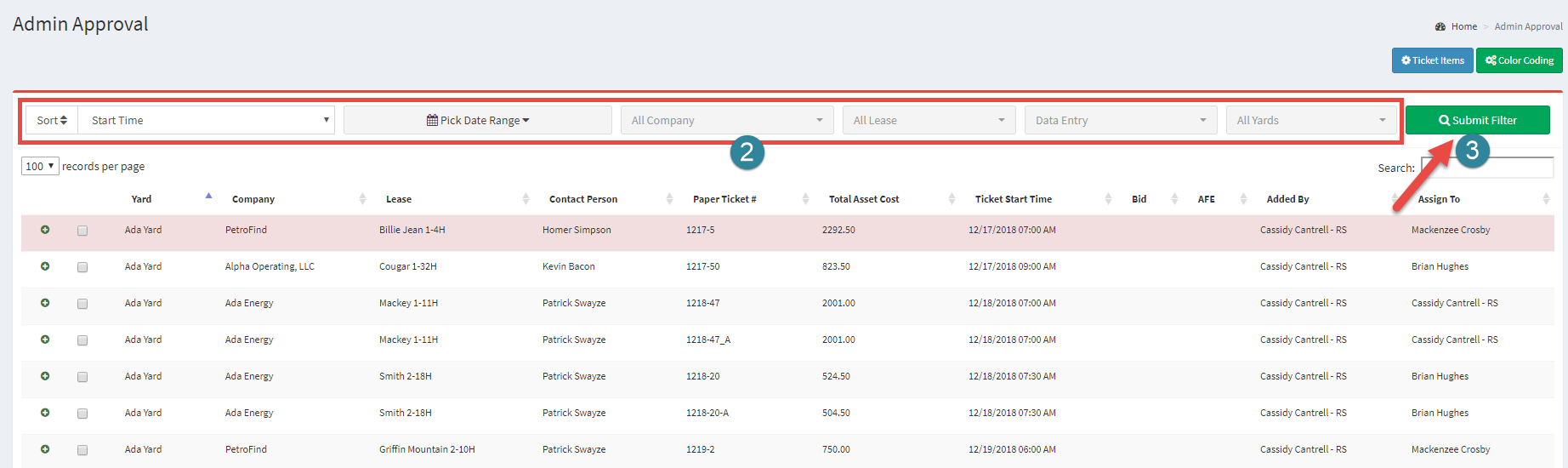Sort by Ticket Start Time sort arrows
This screenshot has height=468, width=1568.
pyautogui.click(x=1108, y=199)
